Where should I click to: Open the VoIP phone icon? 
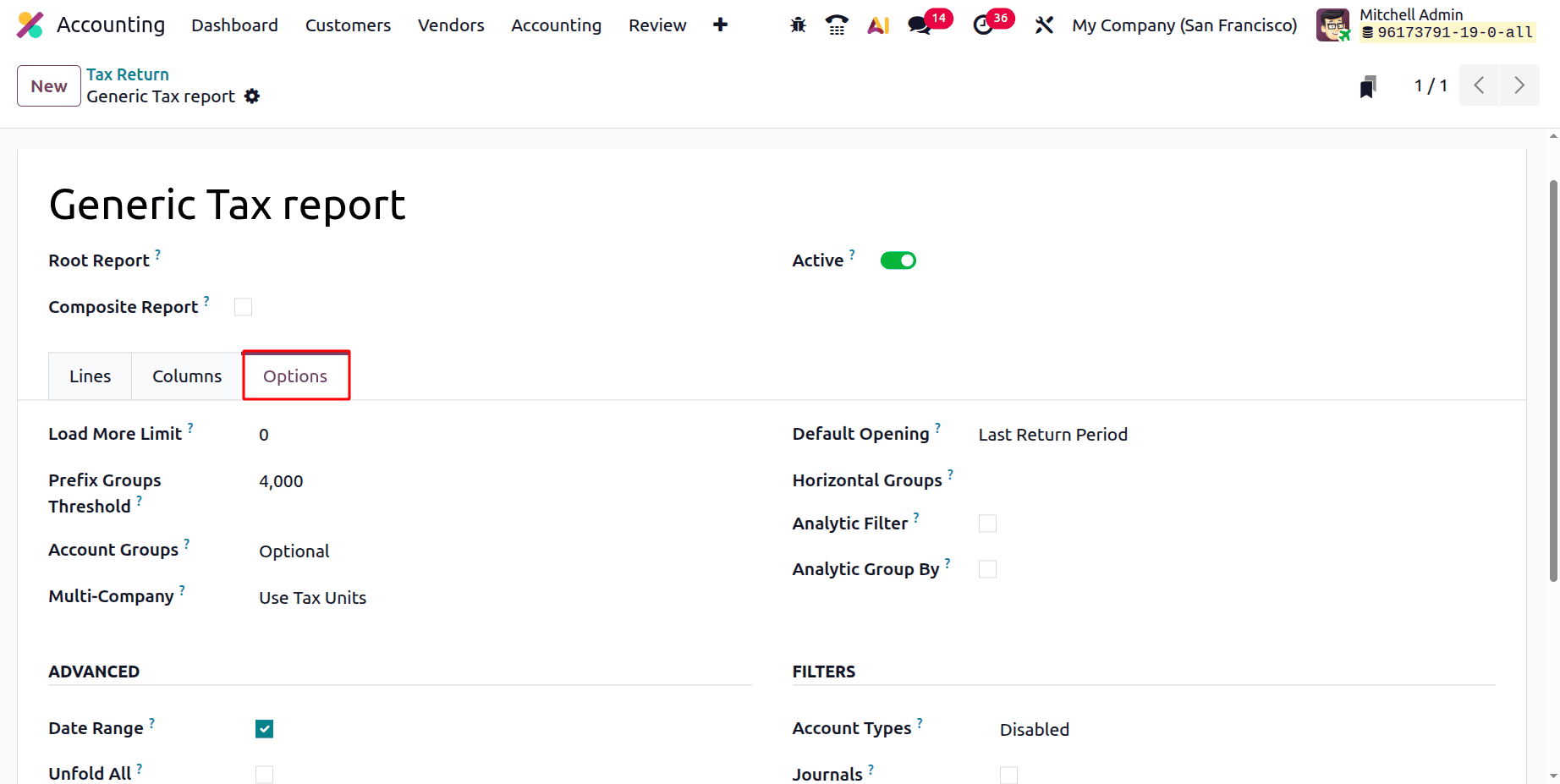tap(837, 25)
